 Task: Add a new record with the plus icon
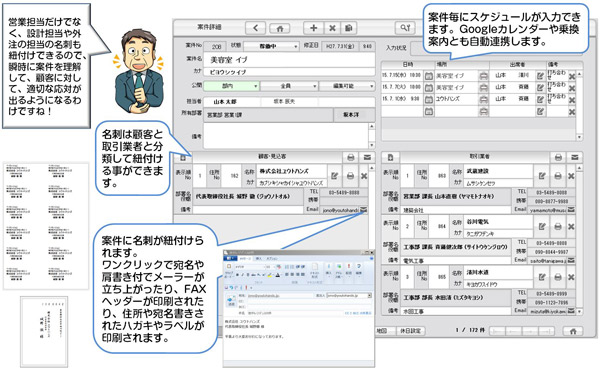(x=313, y=28)
